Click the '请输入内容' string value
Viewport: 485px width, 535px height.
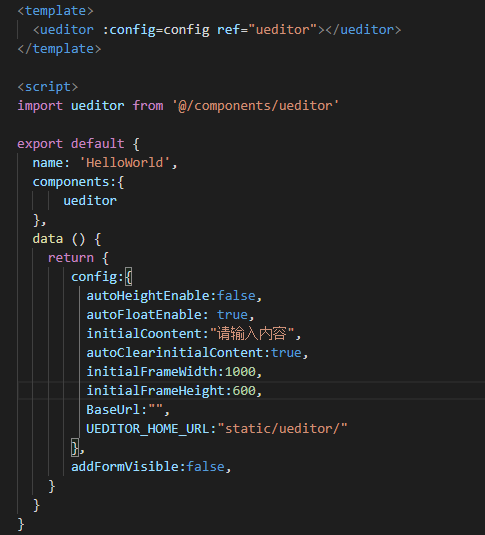(252, 334)
